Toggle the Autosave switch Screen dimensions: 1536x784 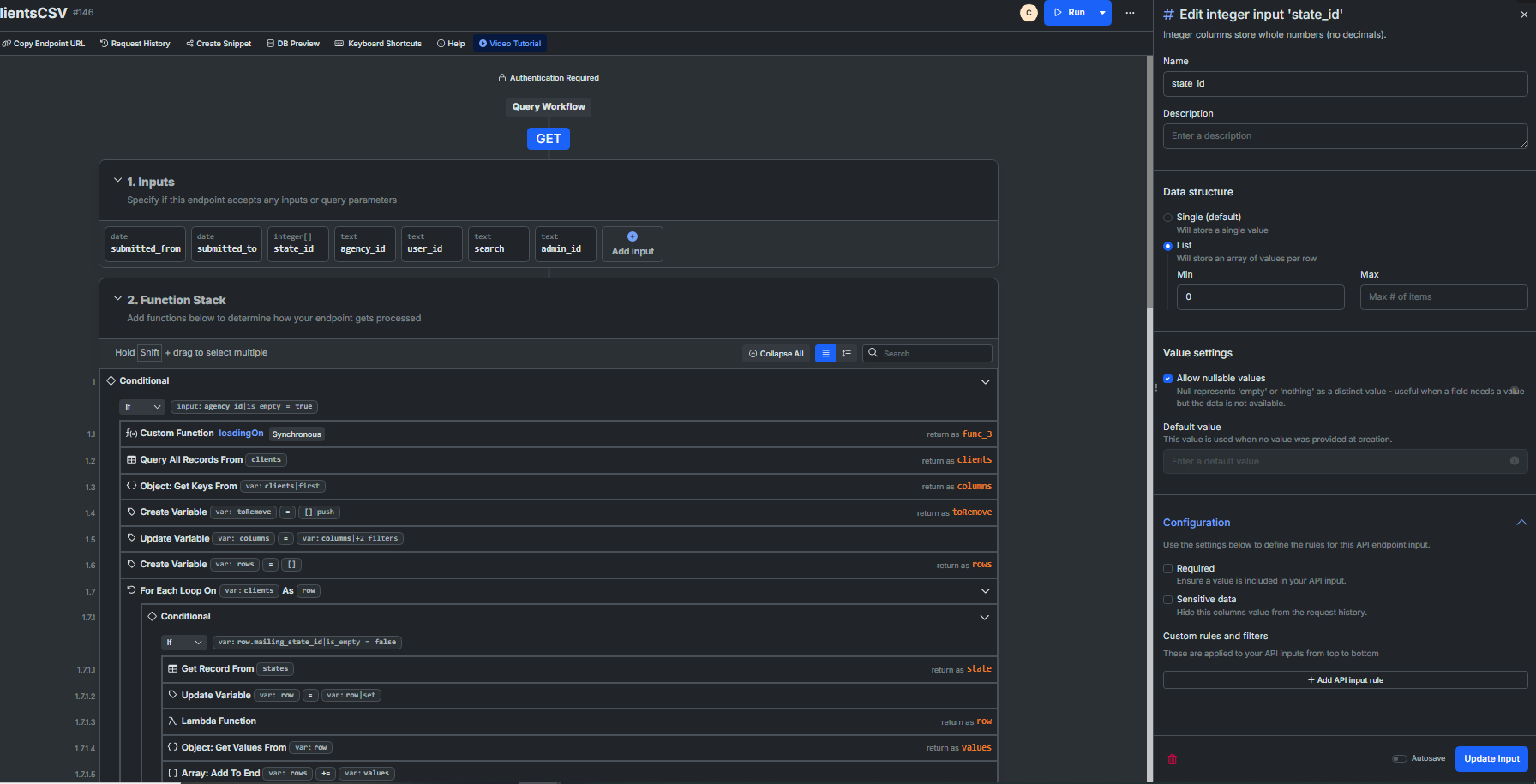[1399, 758]
